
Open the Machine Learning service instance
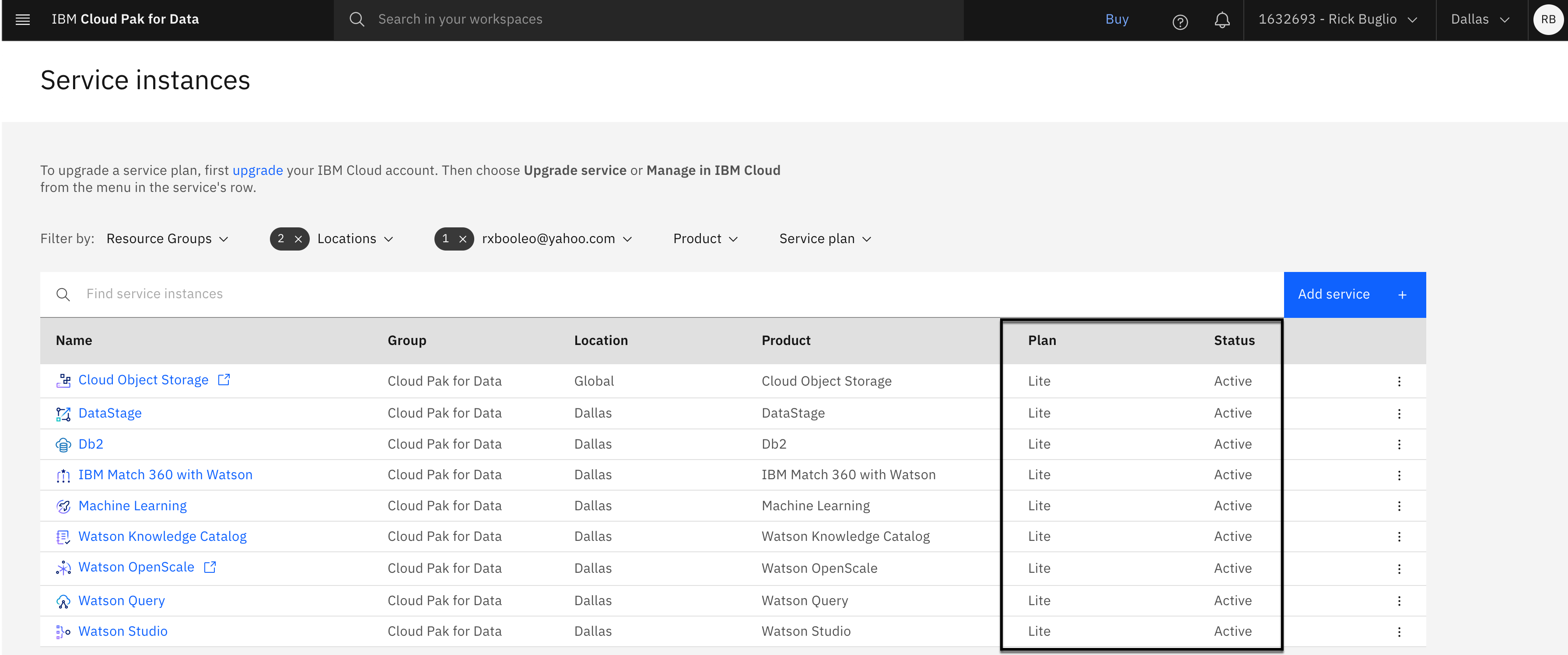(x=133, y=506)
